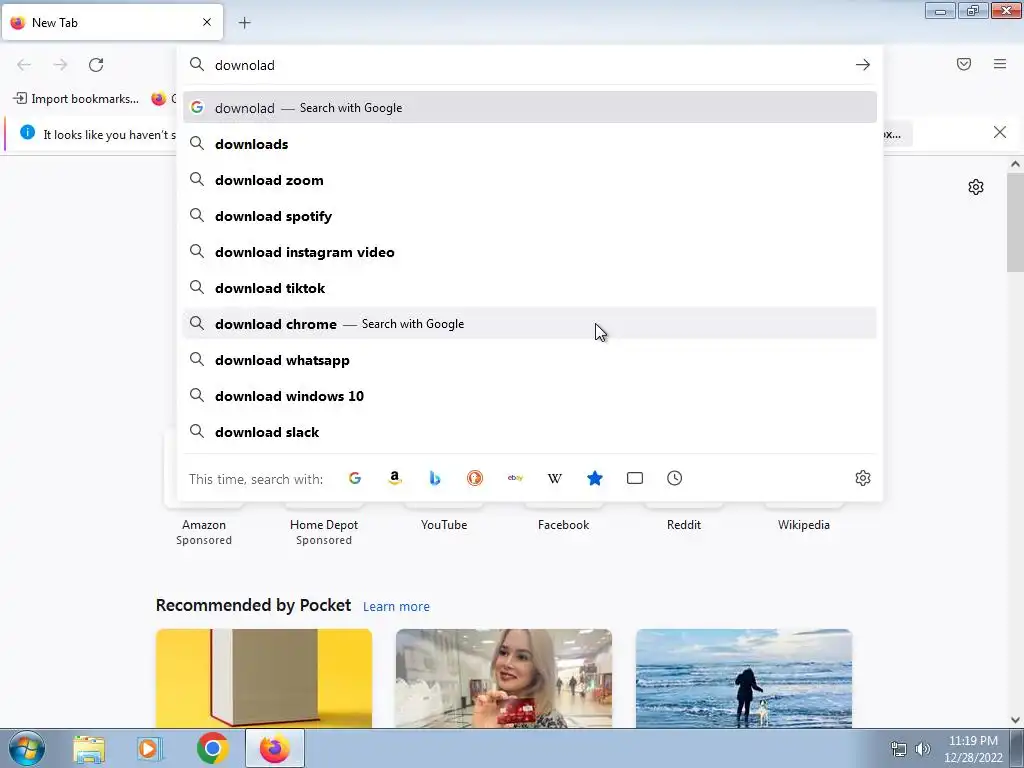
Task: Click the scrollbar down arrow
Action: click(1015, 720)
